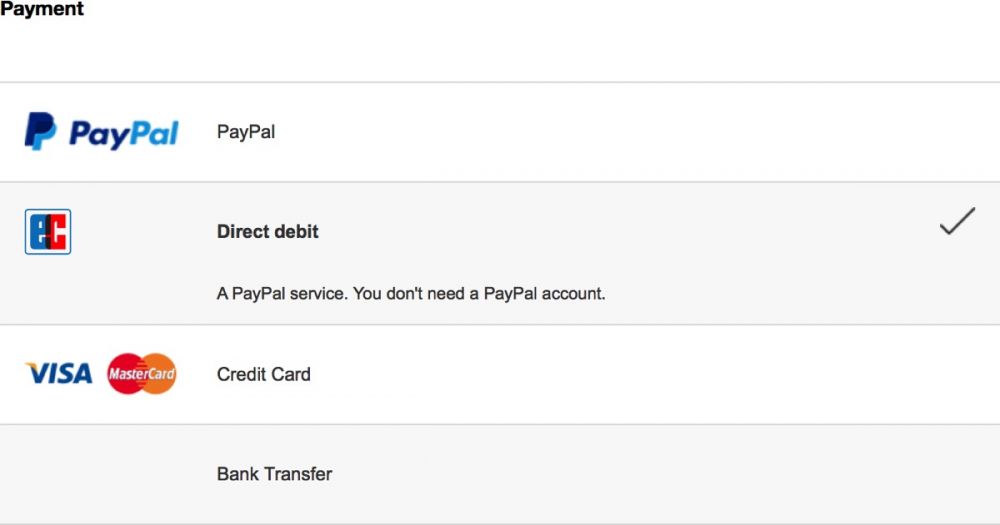Select the Direct debit label
This screenshot has height=525, width=1000.
pyautogui.click(x=268, y=232)
